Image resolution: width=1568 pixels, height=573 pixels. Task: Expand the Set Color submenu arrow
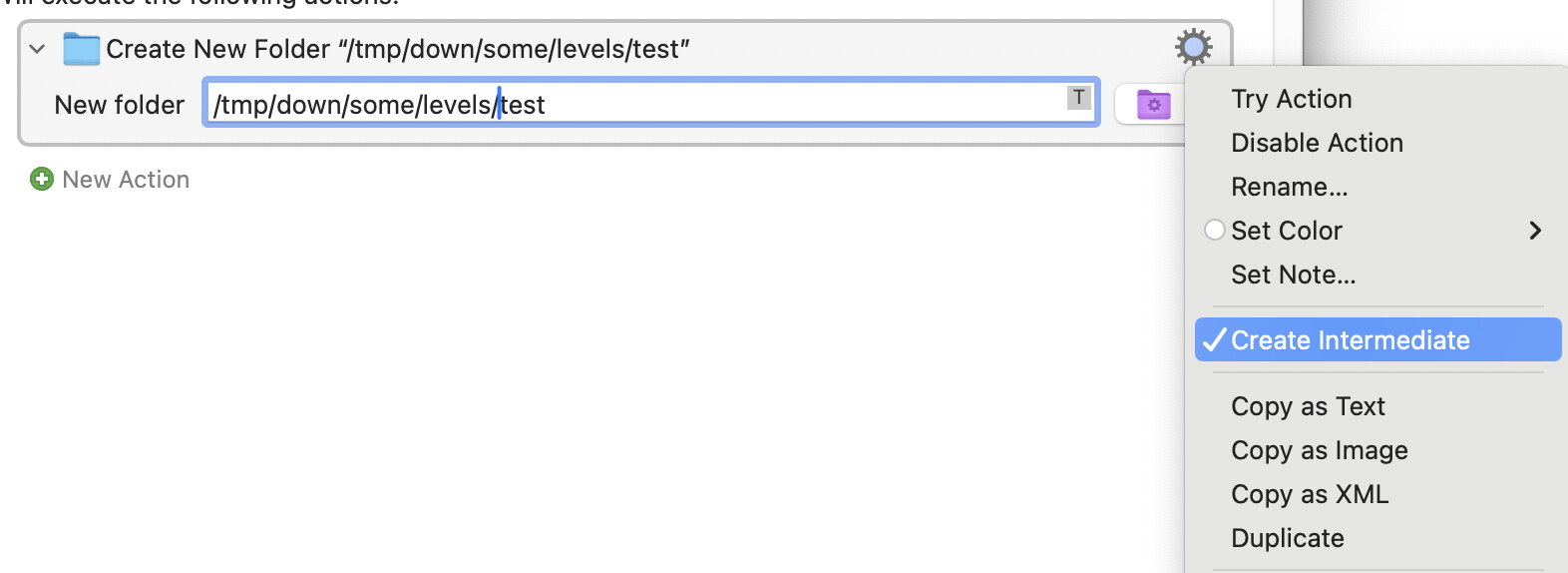(x=1535, y=231)
